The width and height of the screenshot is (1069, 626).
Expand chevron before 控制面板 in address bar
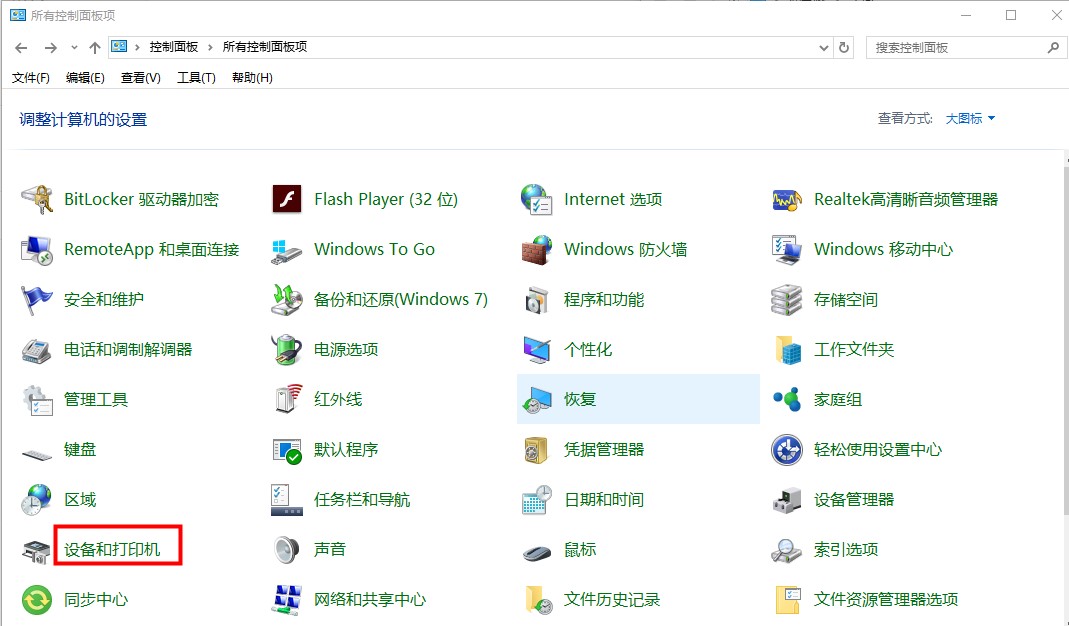[137, 47]
